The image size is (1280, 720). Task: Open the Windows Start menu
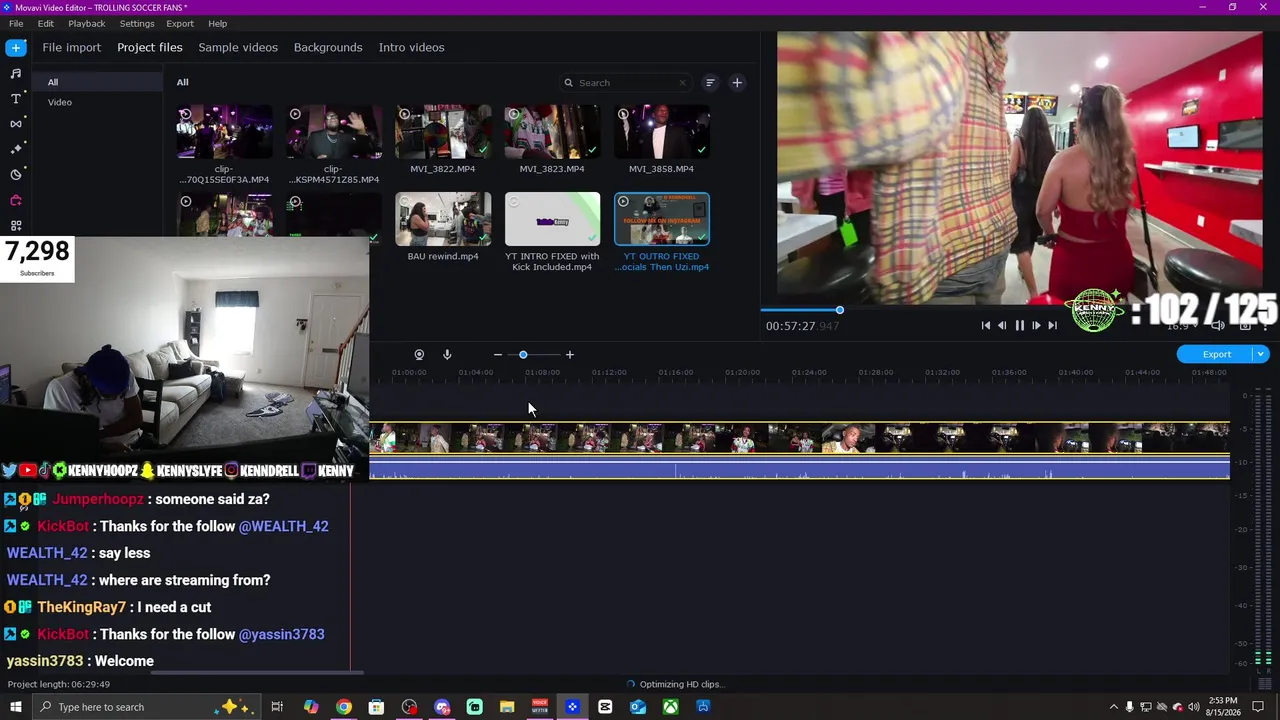click(15, 707)
